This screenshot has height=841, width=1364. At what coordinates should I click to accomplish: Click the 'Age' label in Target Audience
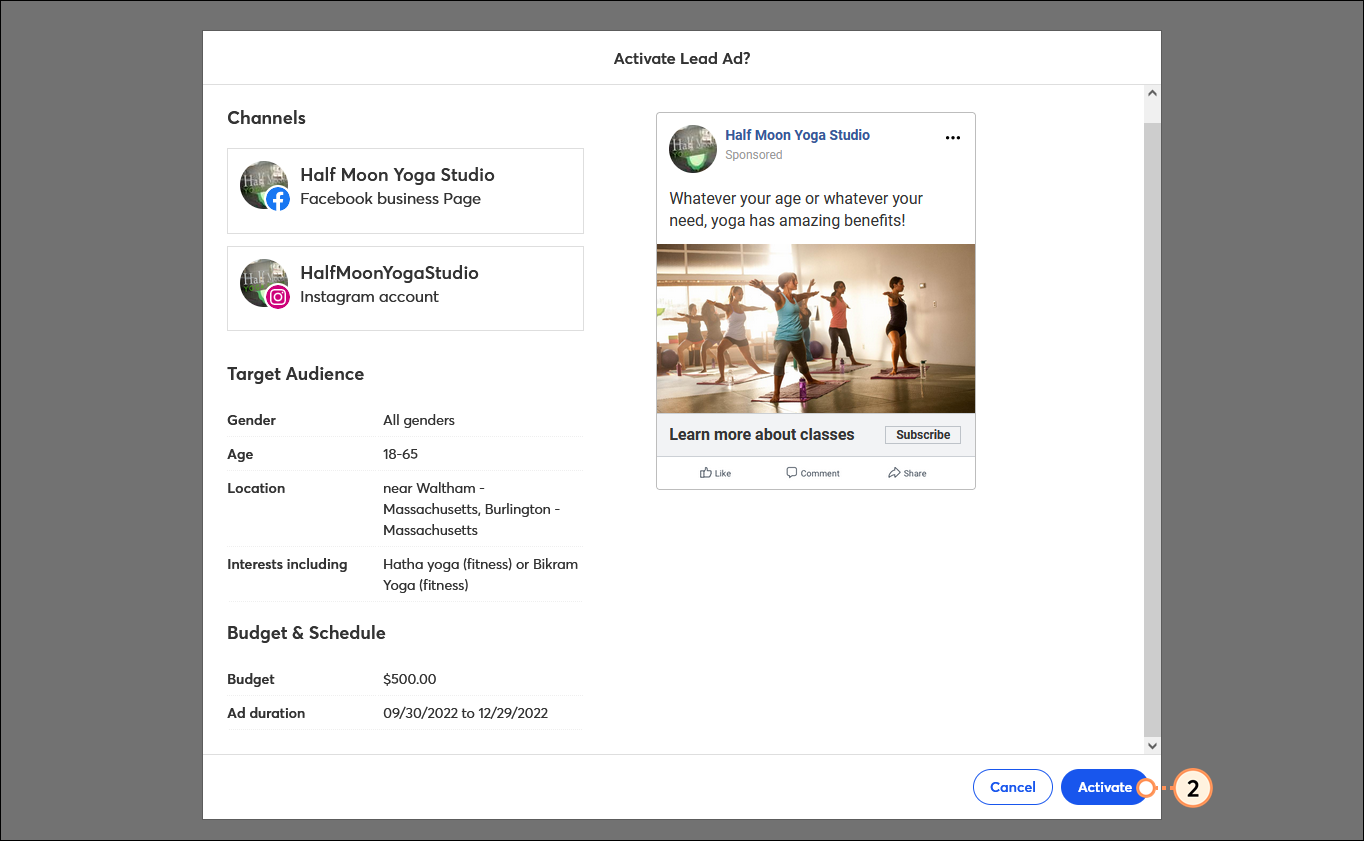coord(240,454)
